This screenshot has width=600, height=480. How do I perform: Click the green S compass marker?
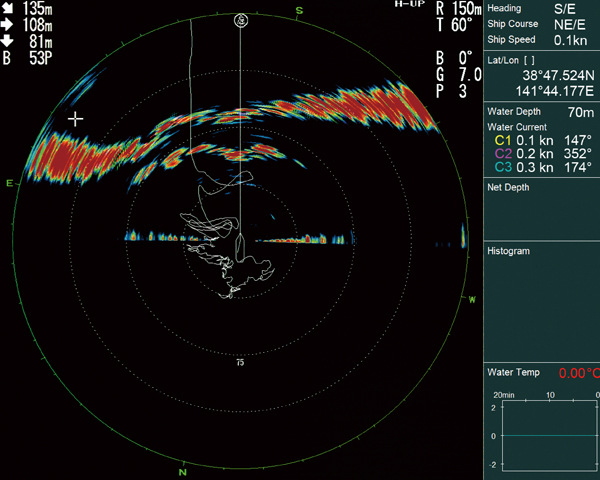(299, 11)
